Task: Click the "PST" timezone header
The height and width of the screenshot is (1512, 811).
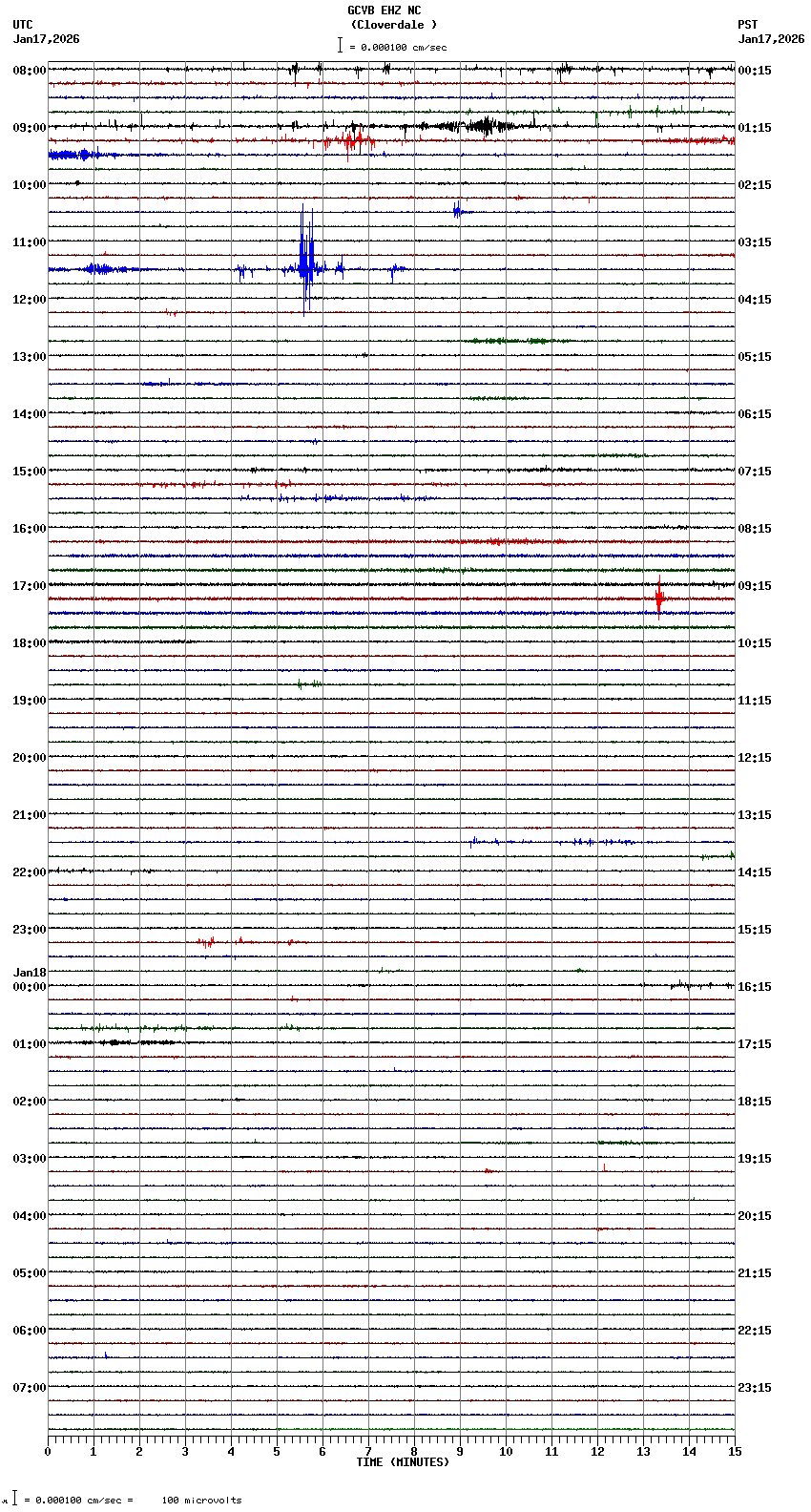Action: [747, 25]
